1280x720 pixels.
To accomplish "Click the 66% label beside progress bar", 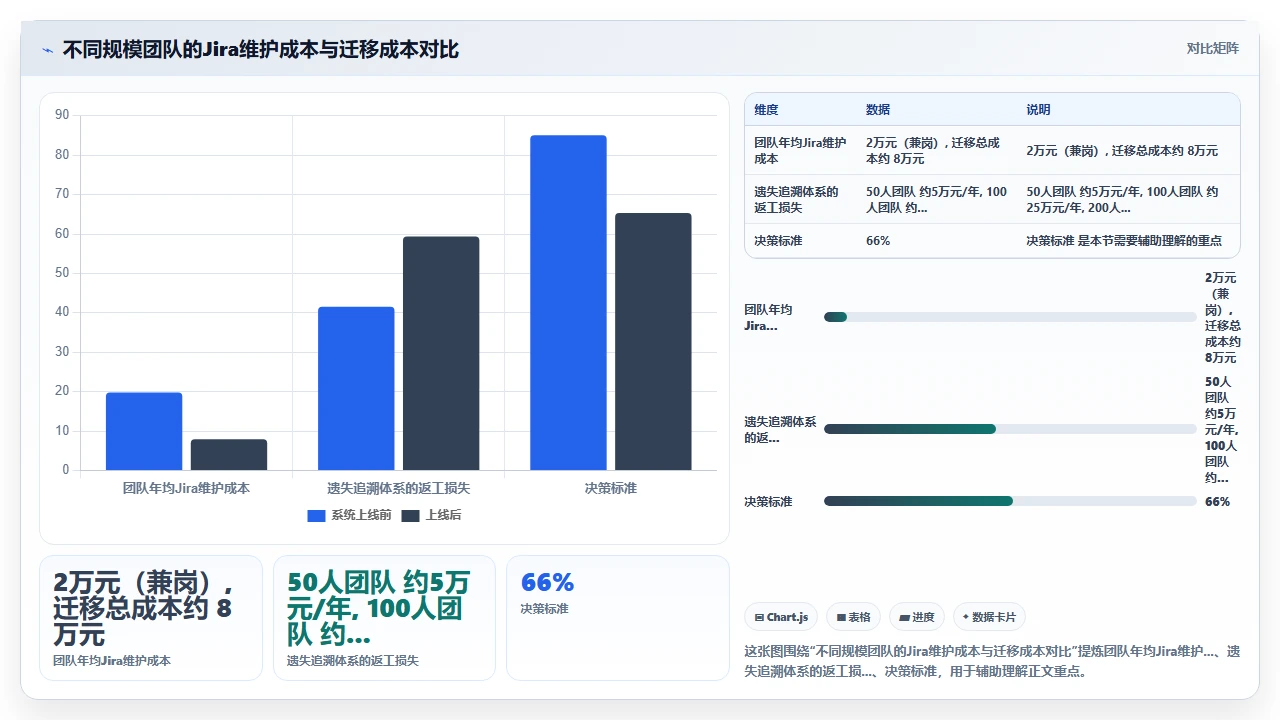I will [1217, 501].
